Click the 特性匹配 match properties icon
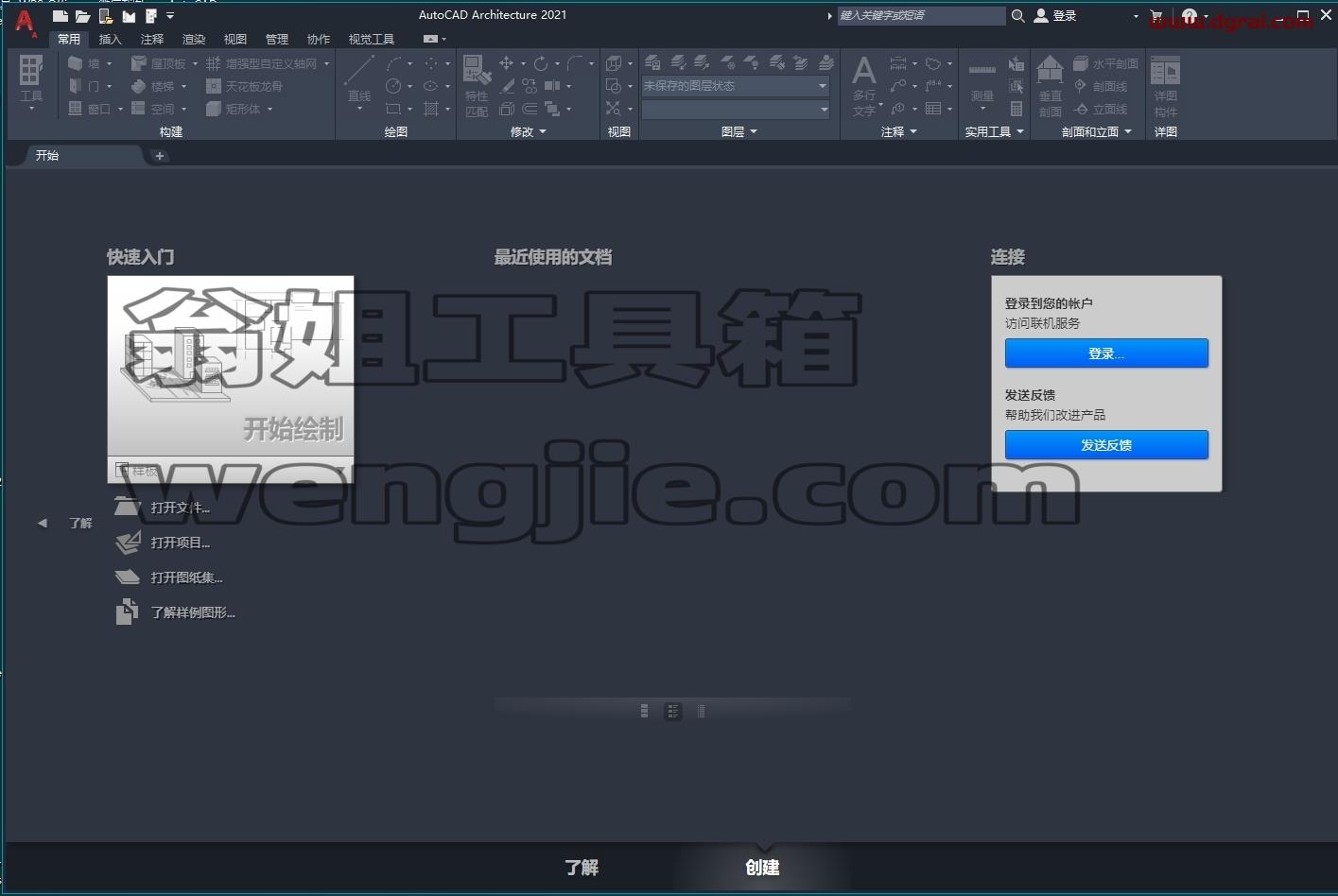This screenshot has width=1338, height=896. tap(477, 86)
